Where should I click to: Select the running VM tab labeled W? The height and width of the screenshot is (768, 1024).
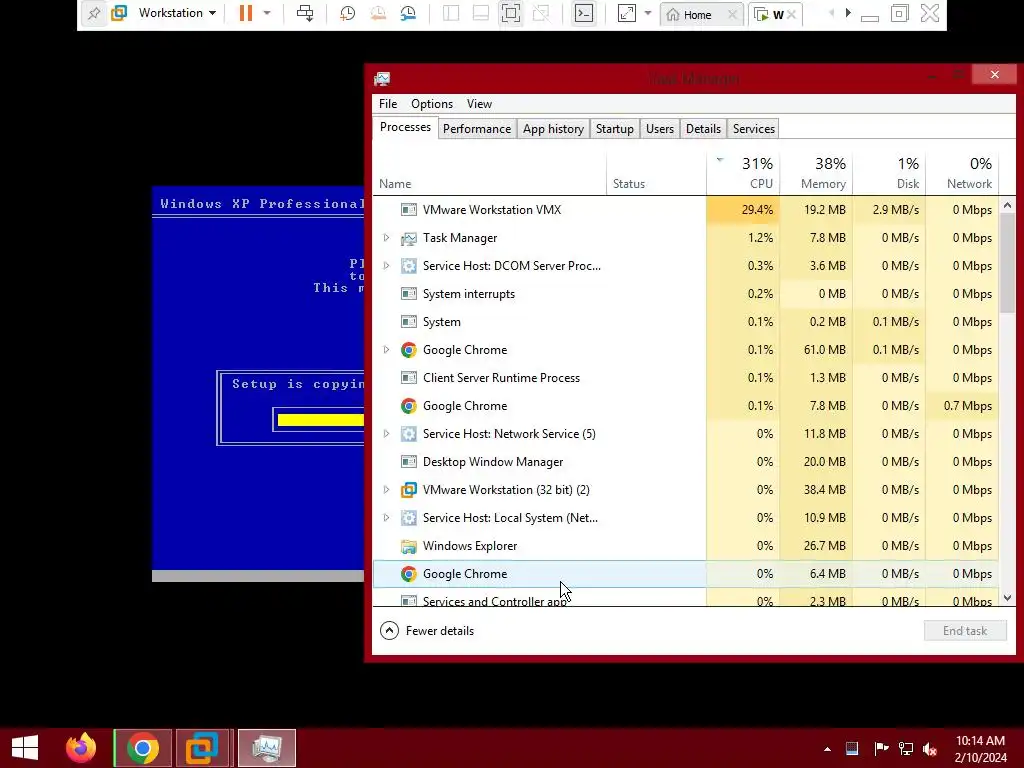tap(769, 14)
